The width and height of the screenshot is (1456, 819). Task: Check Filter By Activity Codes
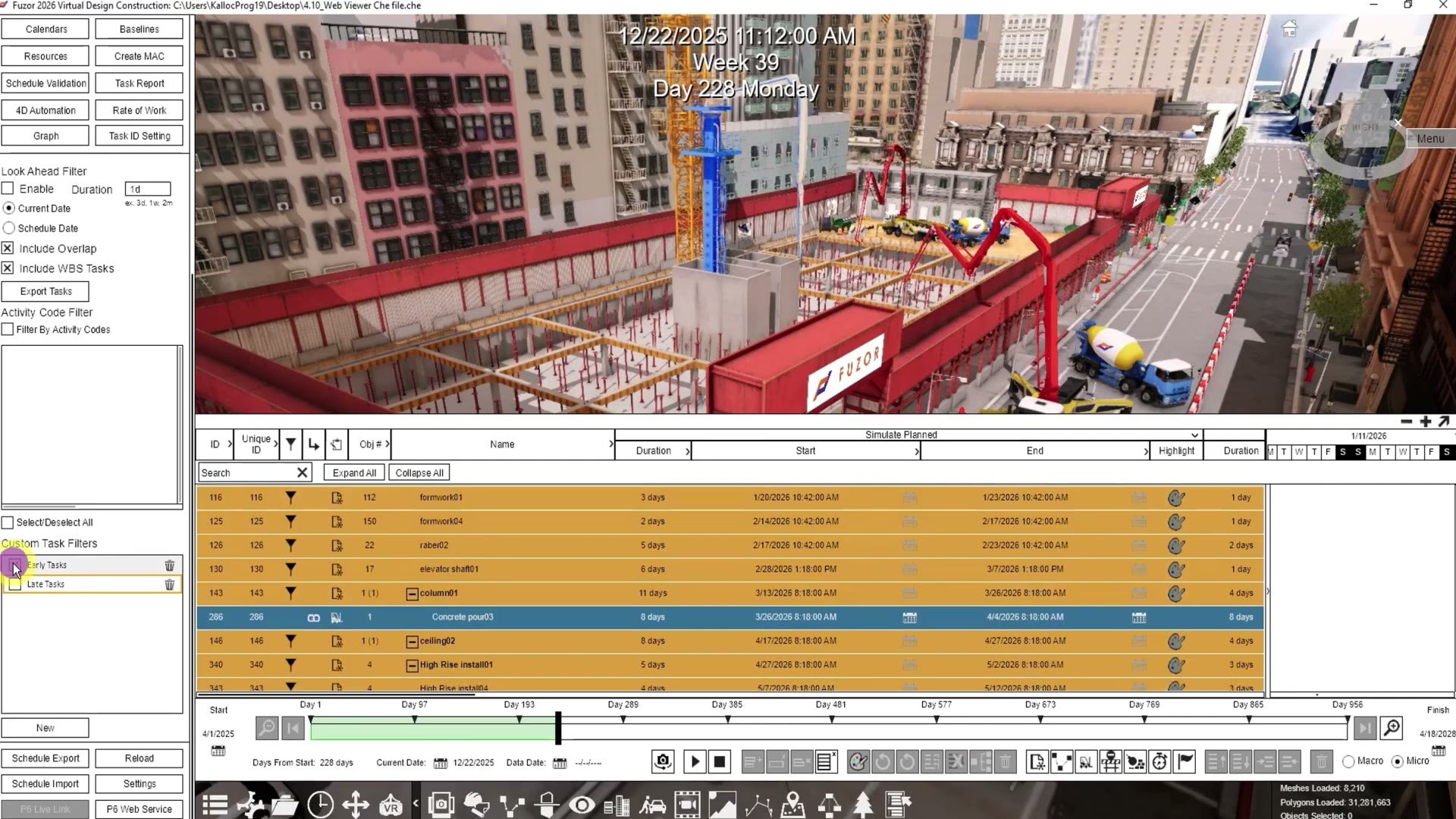click(8, 329)
